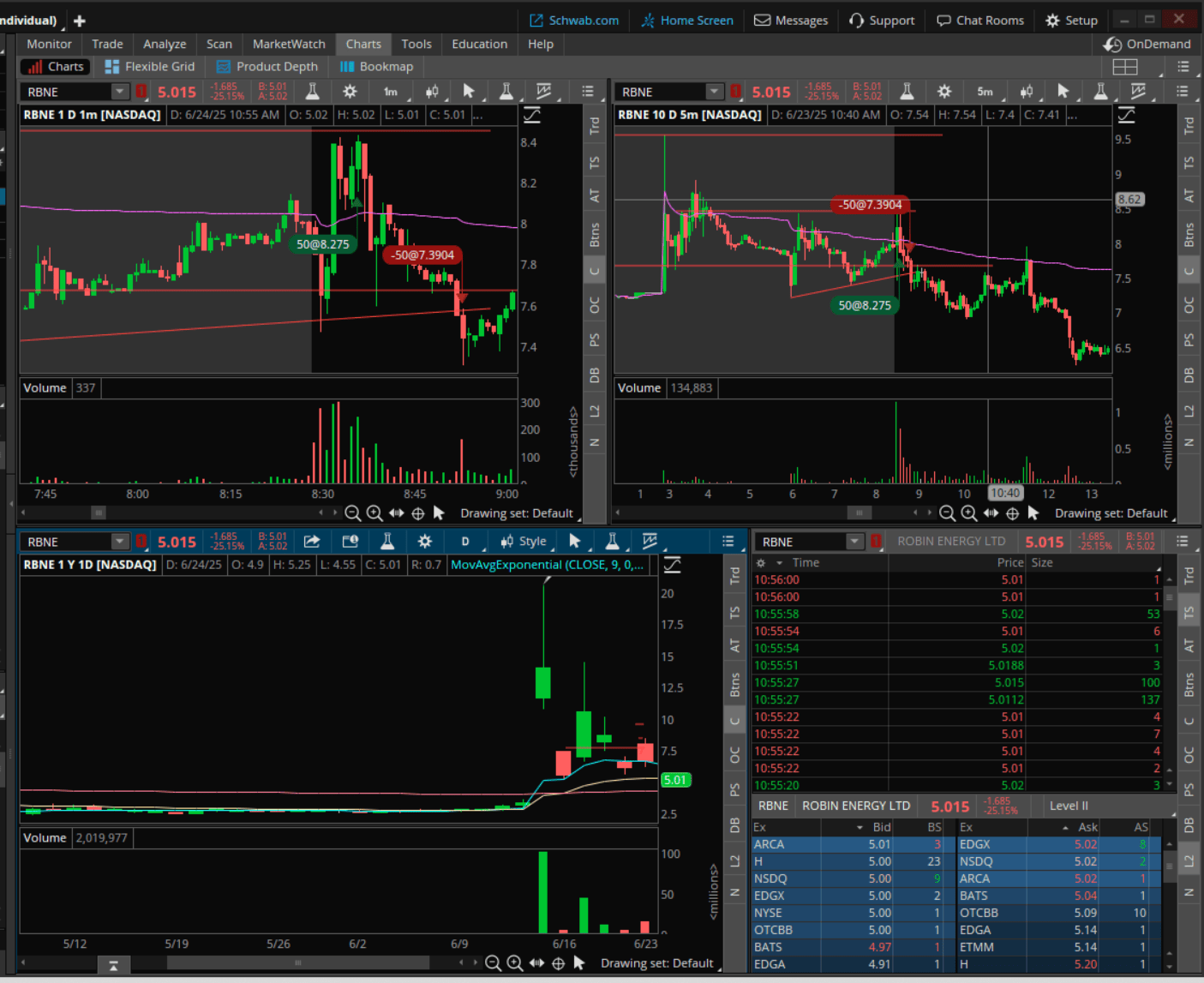
Task: Open Studies flask in the 1m chart toolbar
Action: click(x=312, y=92)
